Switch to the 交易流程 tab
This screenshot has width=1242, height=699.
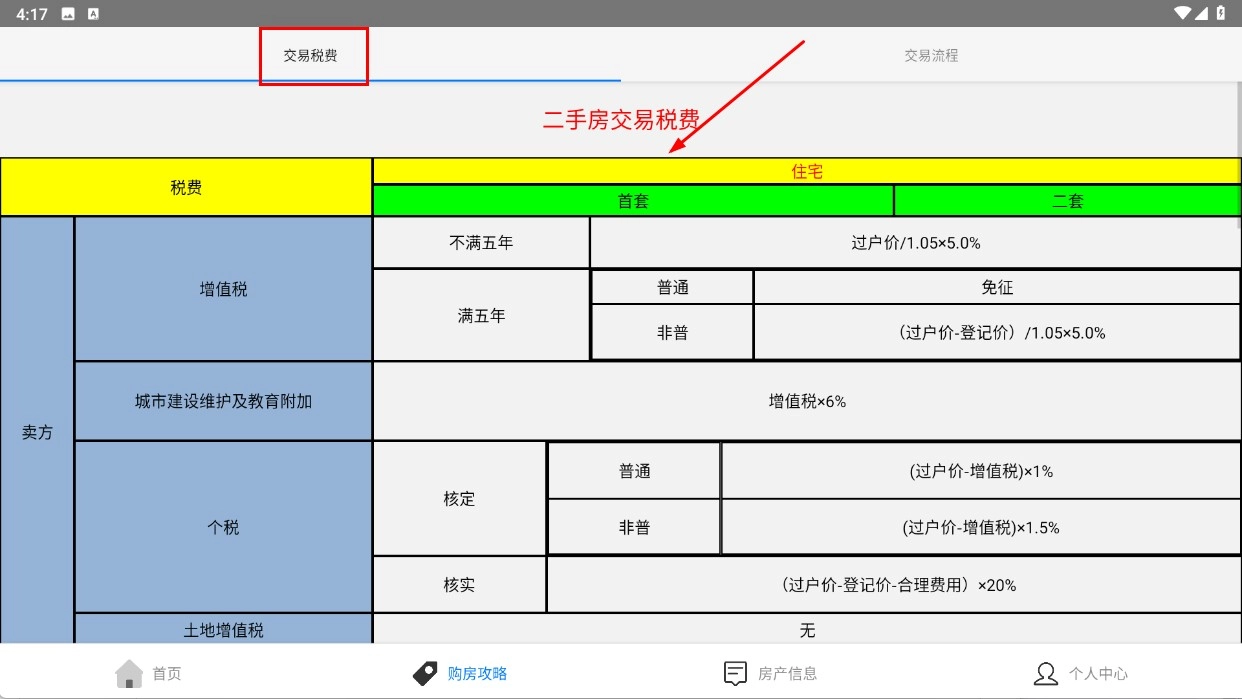pyautogui.click(x=931, y=56)
